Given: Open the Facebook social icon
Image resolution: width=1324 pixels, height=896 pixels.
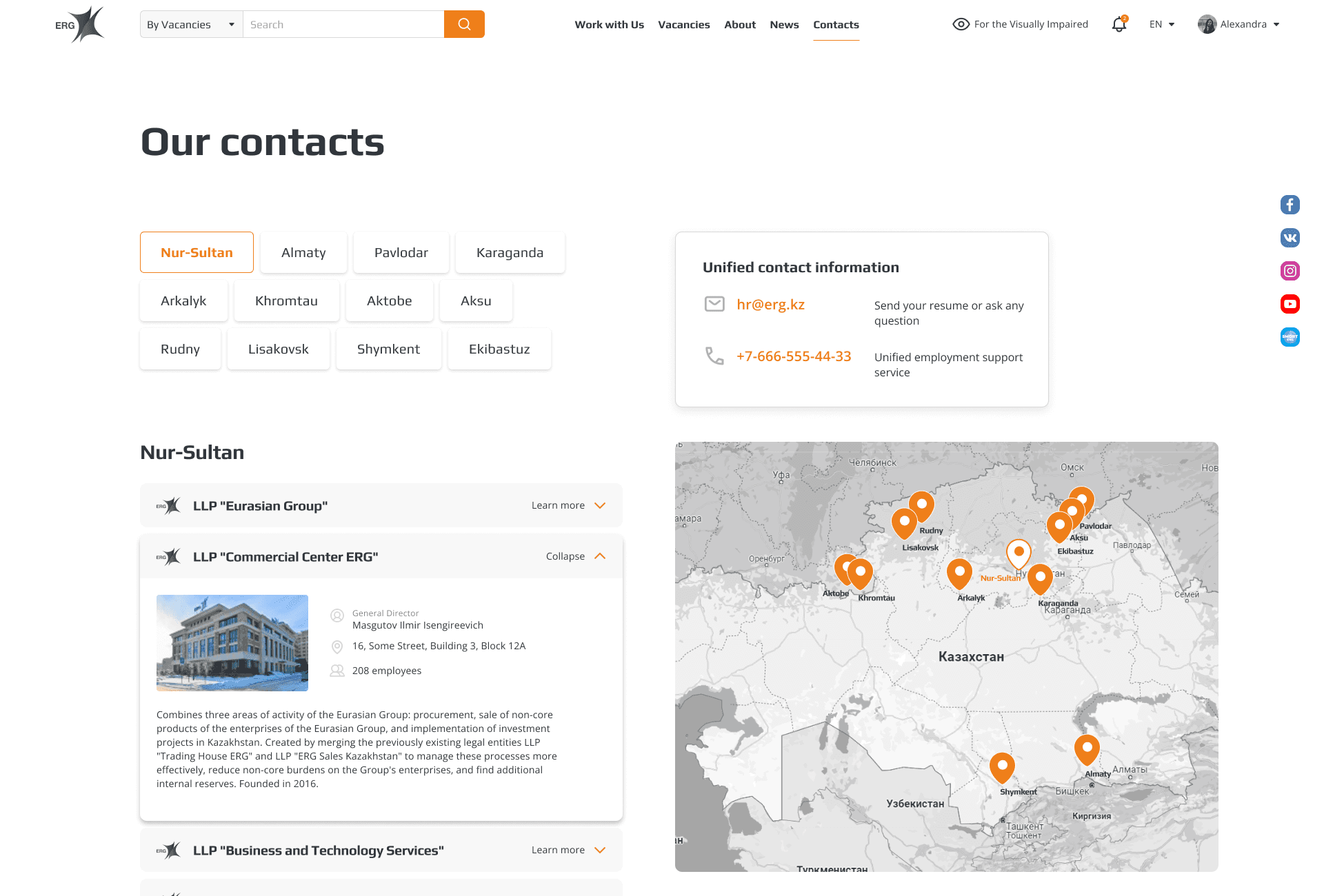Looking at the screenshot, I should pyautogui.click(x=1290, y=205).
